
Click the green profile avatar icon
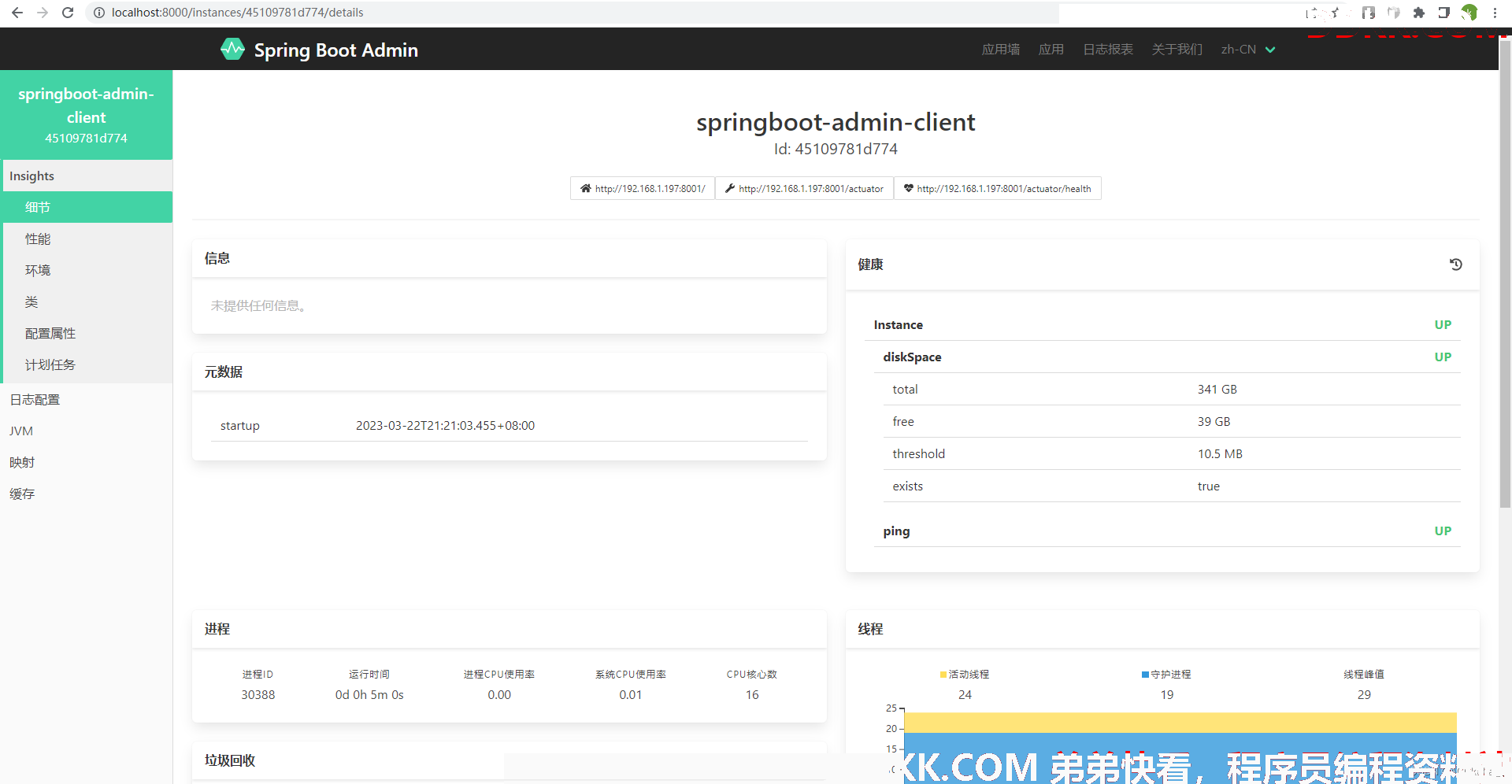coord(1469,13)
